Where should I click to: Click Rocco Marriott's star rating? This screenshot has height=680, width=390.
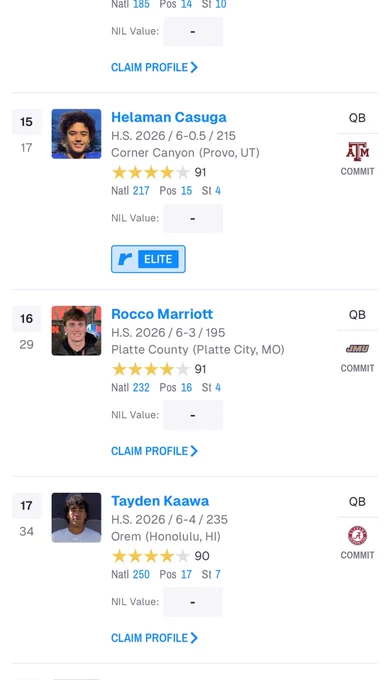pyautogui.click(x=151, y=369)
